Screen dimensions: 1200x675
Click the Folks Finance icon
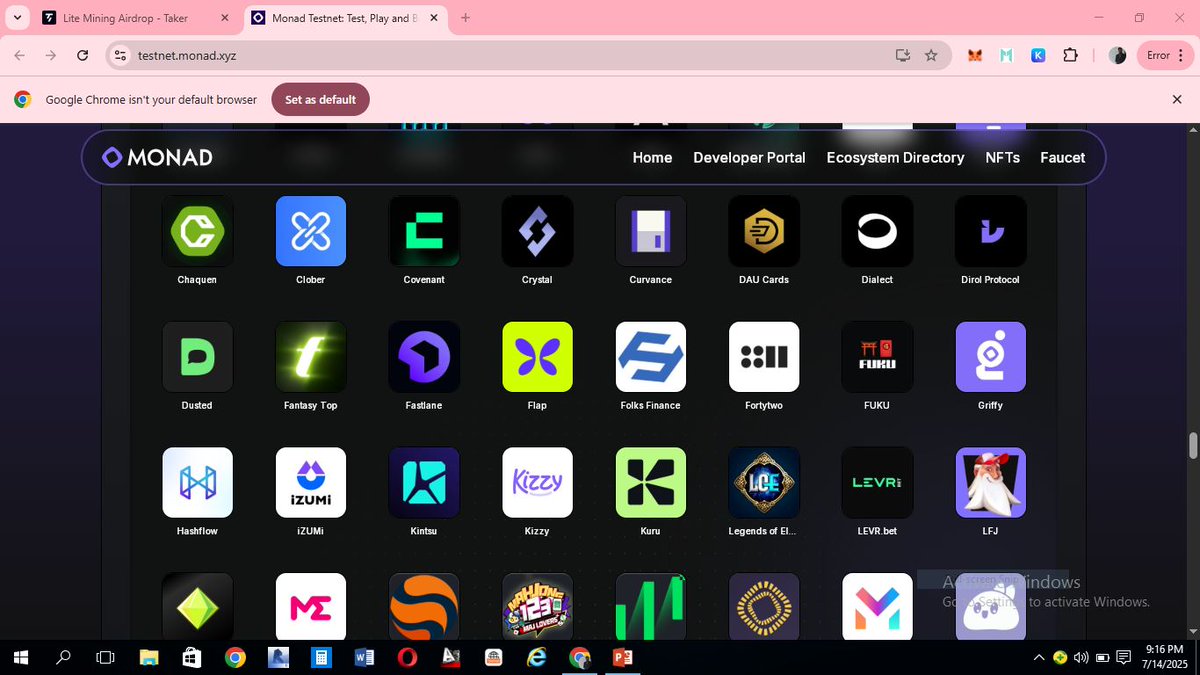point(651,357)
